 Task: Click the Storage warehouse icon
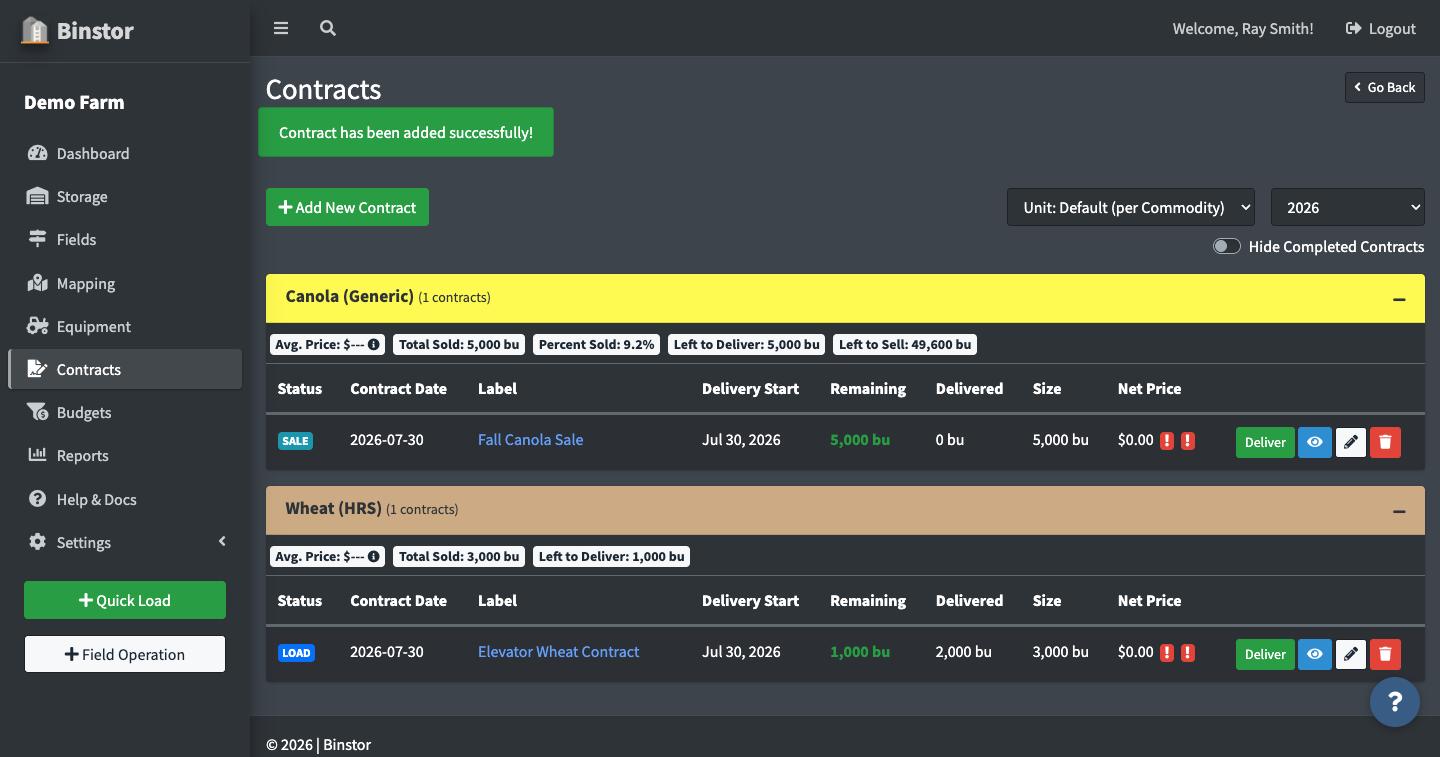[x=37, y=196]
